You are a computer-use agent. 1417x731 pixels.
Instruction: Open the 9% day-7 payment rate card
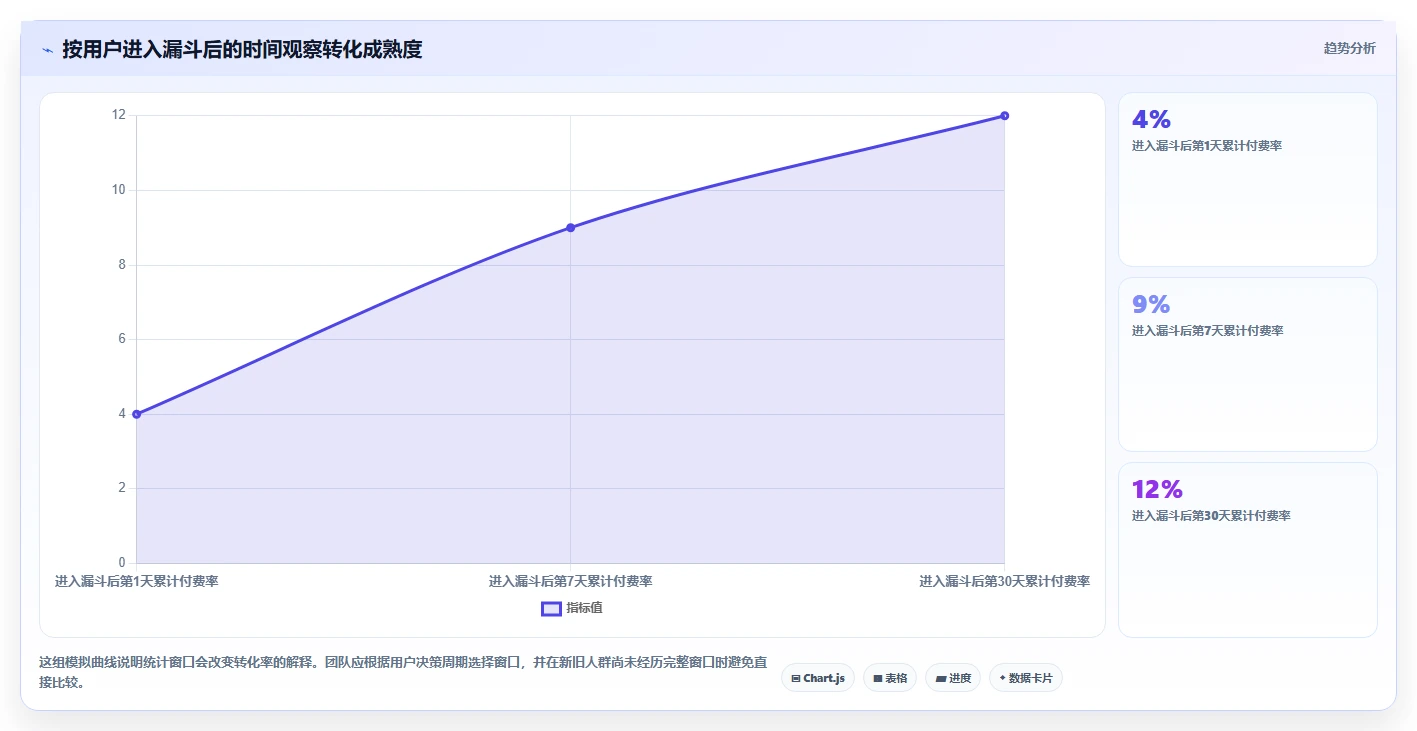click(1248, 365)
